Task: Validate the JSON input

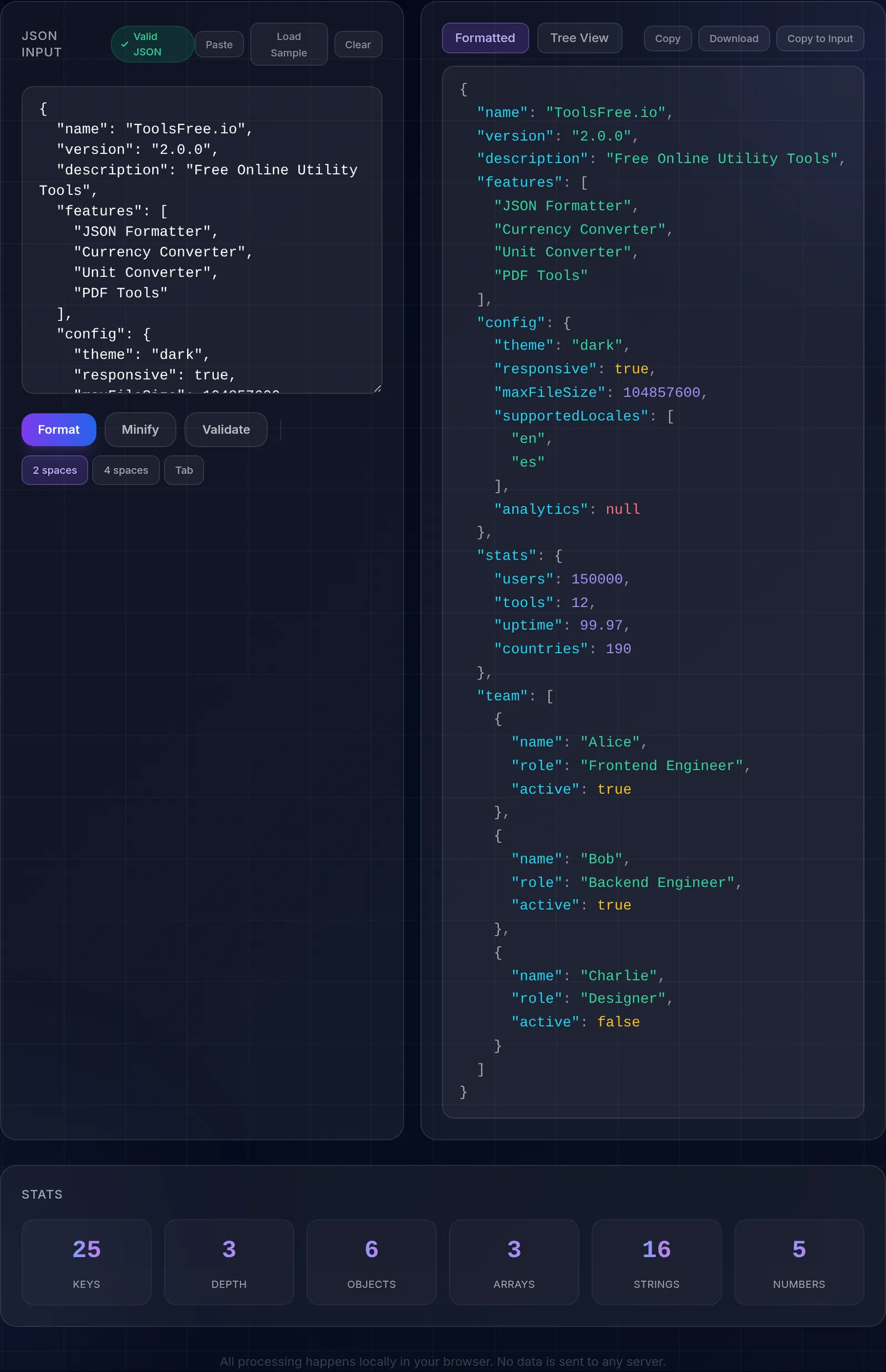Action: tap(226, 429)
